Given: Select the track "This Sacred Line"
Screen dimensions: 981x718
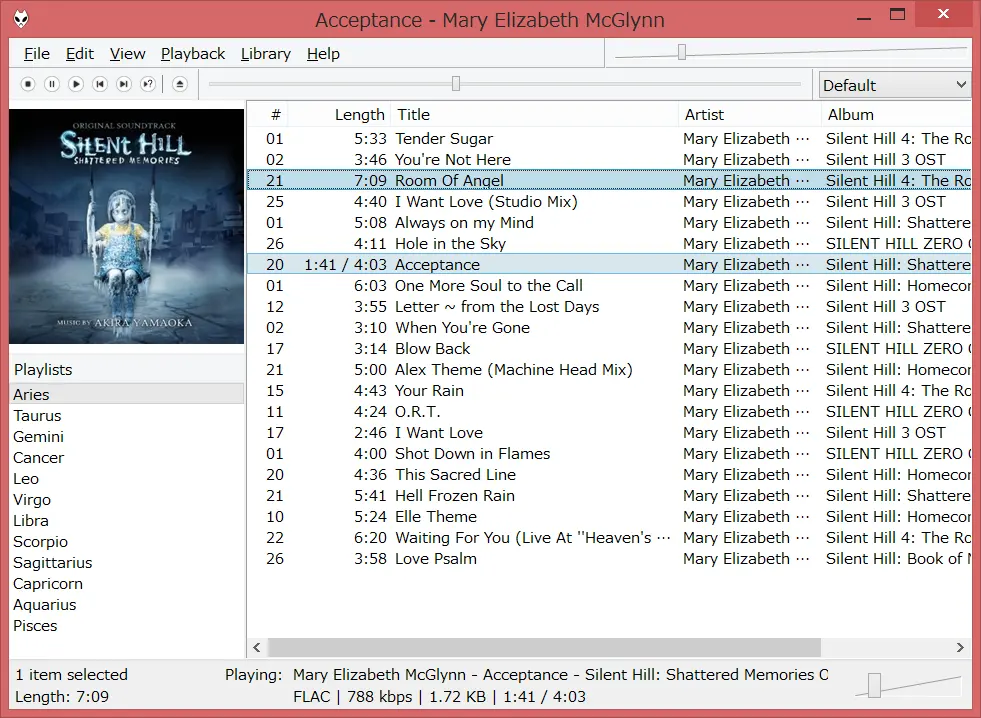Looking at the screenshot, I should (609, 475).
